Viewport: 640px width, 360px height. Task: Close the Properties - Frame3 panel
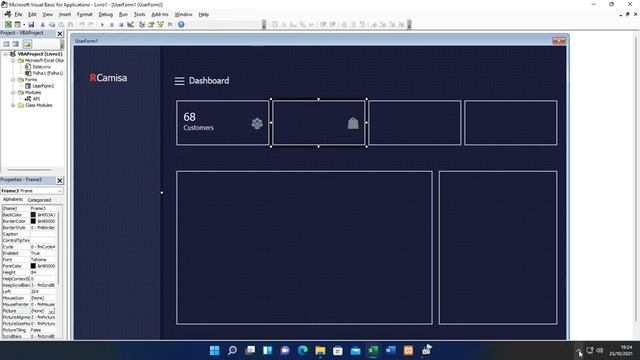pyautogui.click(x=60, y=180)
